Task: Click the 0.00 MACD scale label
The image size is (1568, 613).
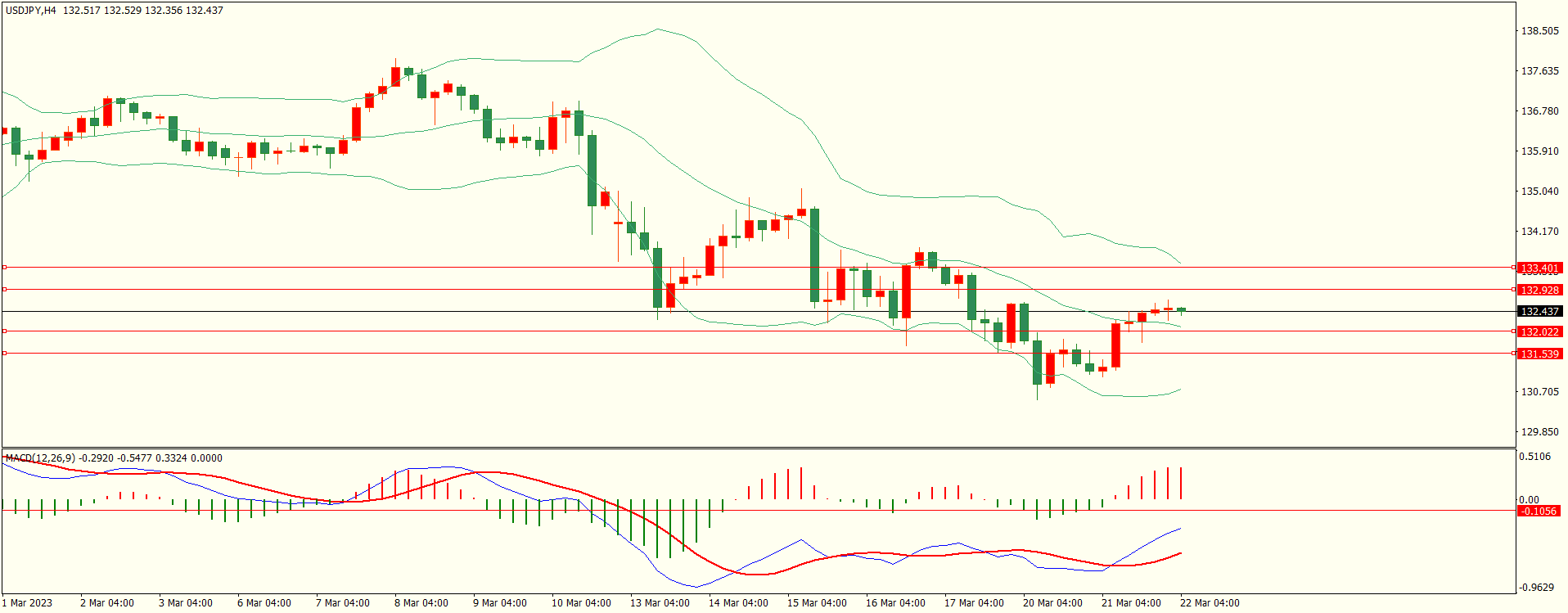Action: pos(1530,500)
